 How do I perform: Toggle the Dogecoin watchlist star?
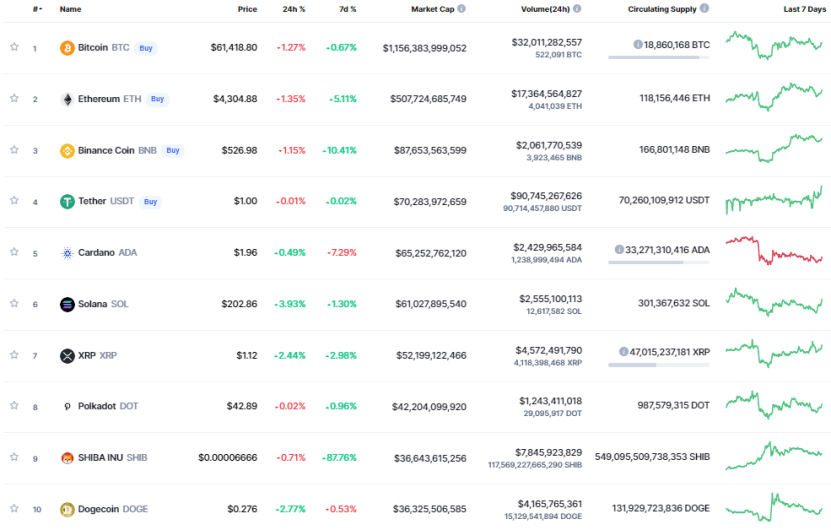[14, 508]
